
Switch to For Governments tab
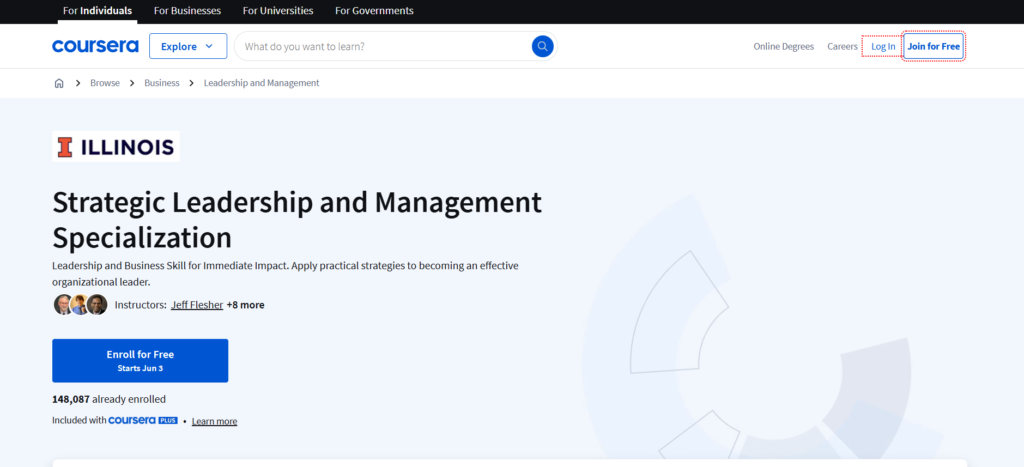(374, 11)
